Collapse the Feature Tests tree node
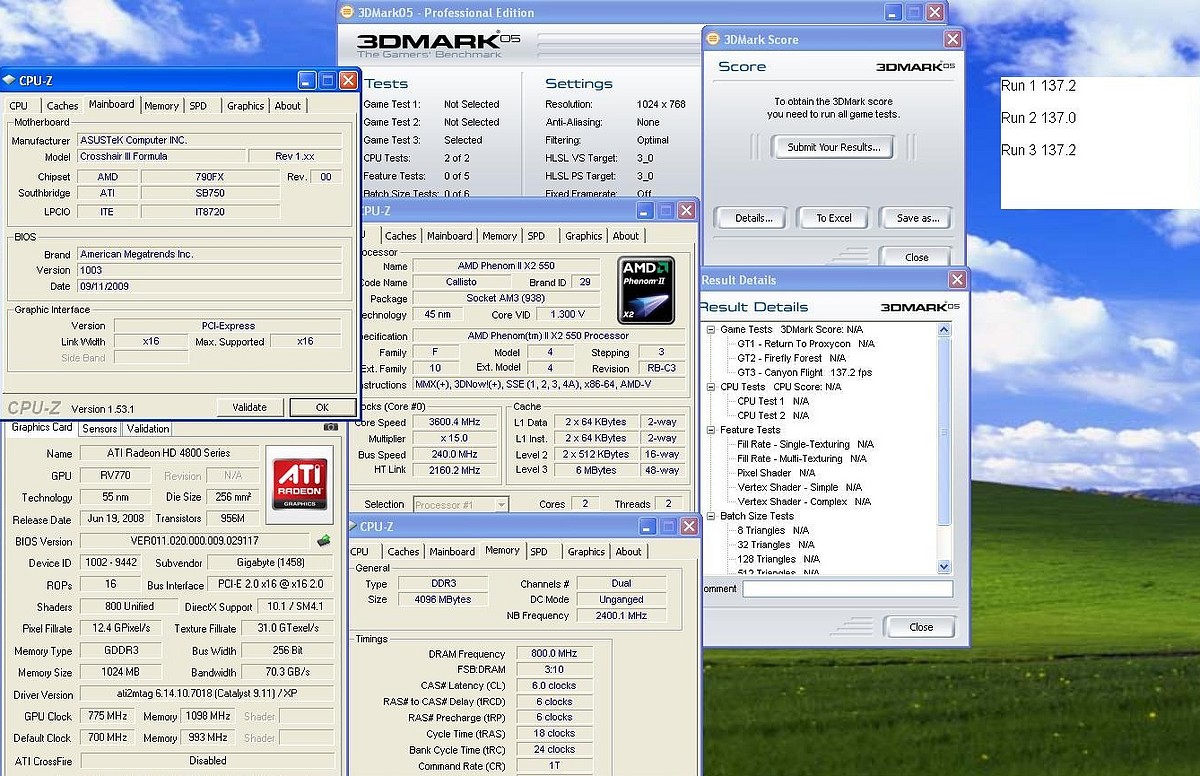Viewport: 1200px width, 776px height. pyautogui.click(x=711, y=430)
